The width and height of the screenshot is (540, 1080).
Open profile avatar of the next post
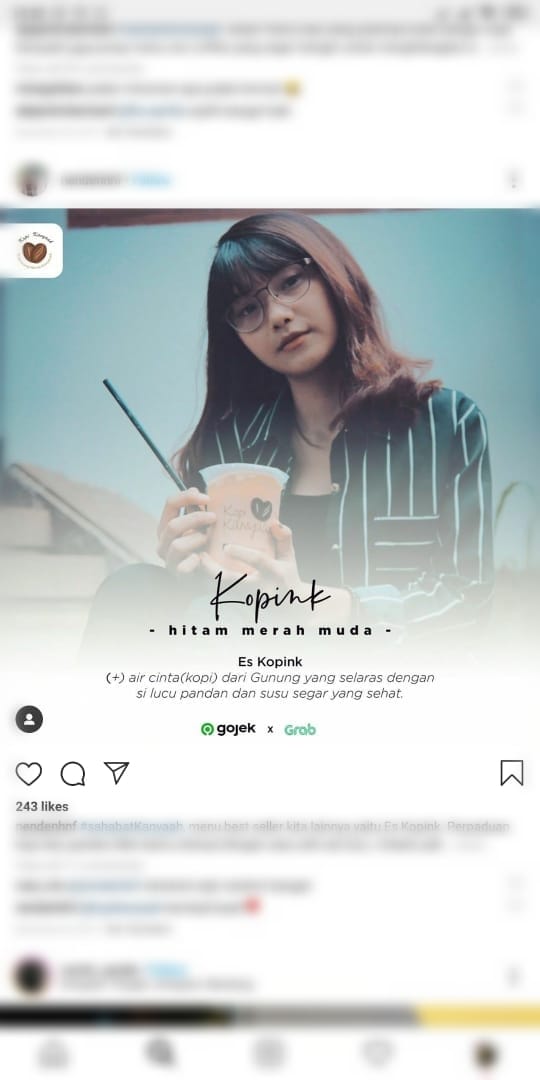32,976
